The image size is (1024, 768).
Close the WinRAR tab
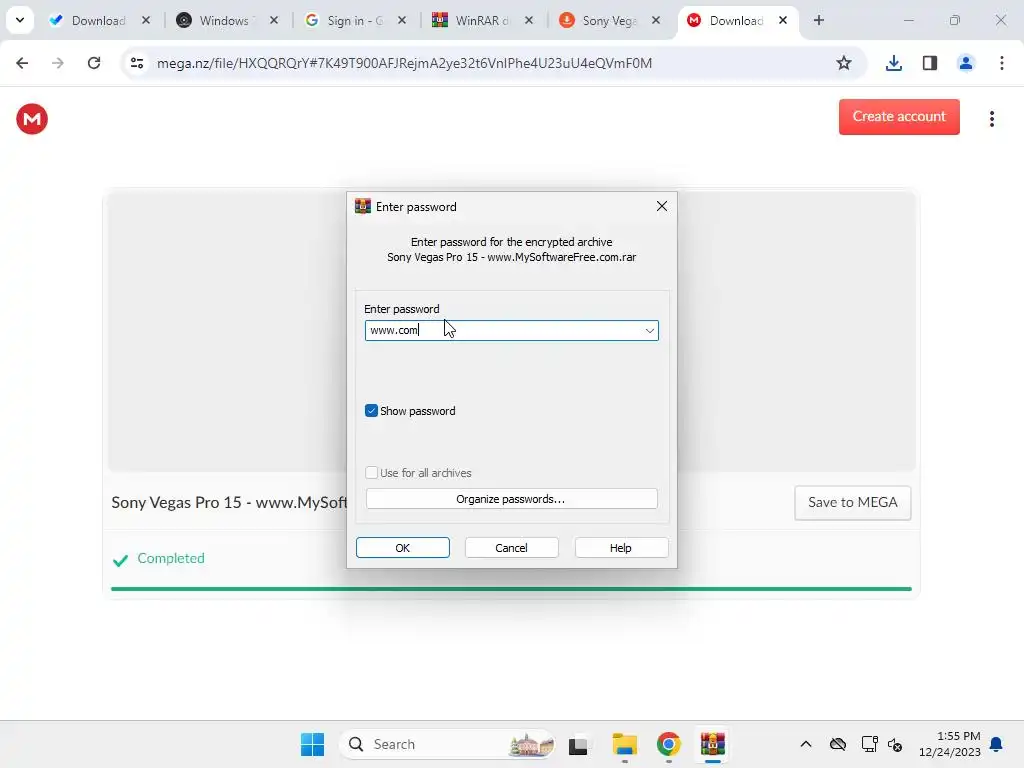tap(529, 20)
